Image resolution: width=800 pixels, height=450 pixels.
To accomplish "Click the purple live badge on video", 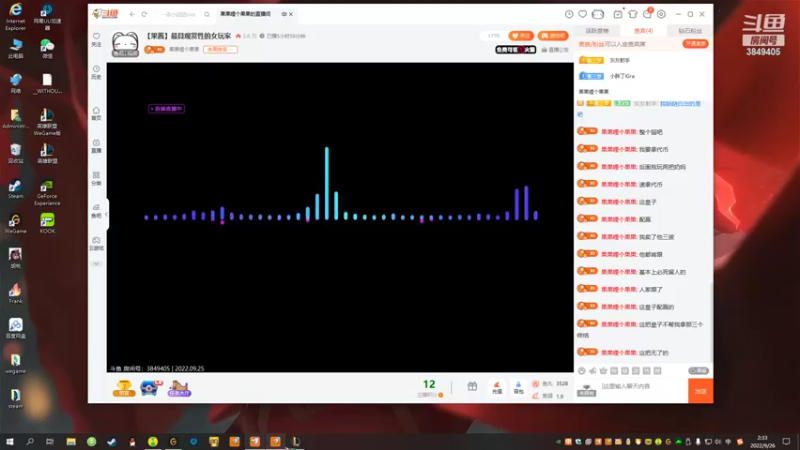I will click(166, 109).
